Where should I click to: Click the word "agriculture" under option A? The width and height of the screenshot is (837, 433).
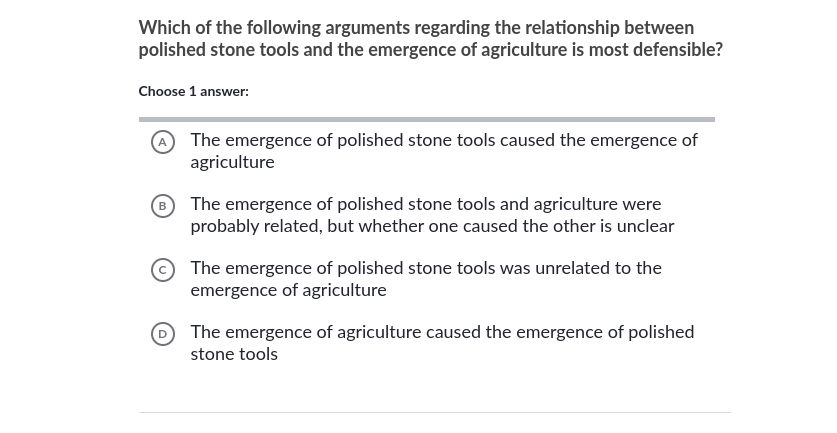tap(232, 162)
